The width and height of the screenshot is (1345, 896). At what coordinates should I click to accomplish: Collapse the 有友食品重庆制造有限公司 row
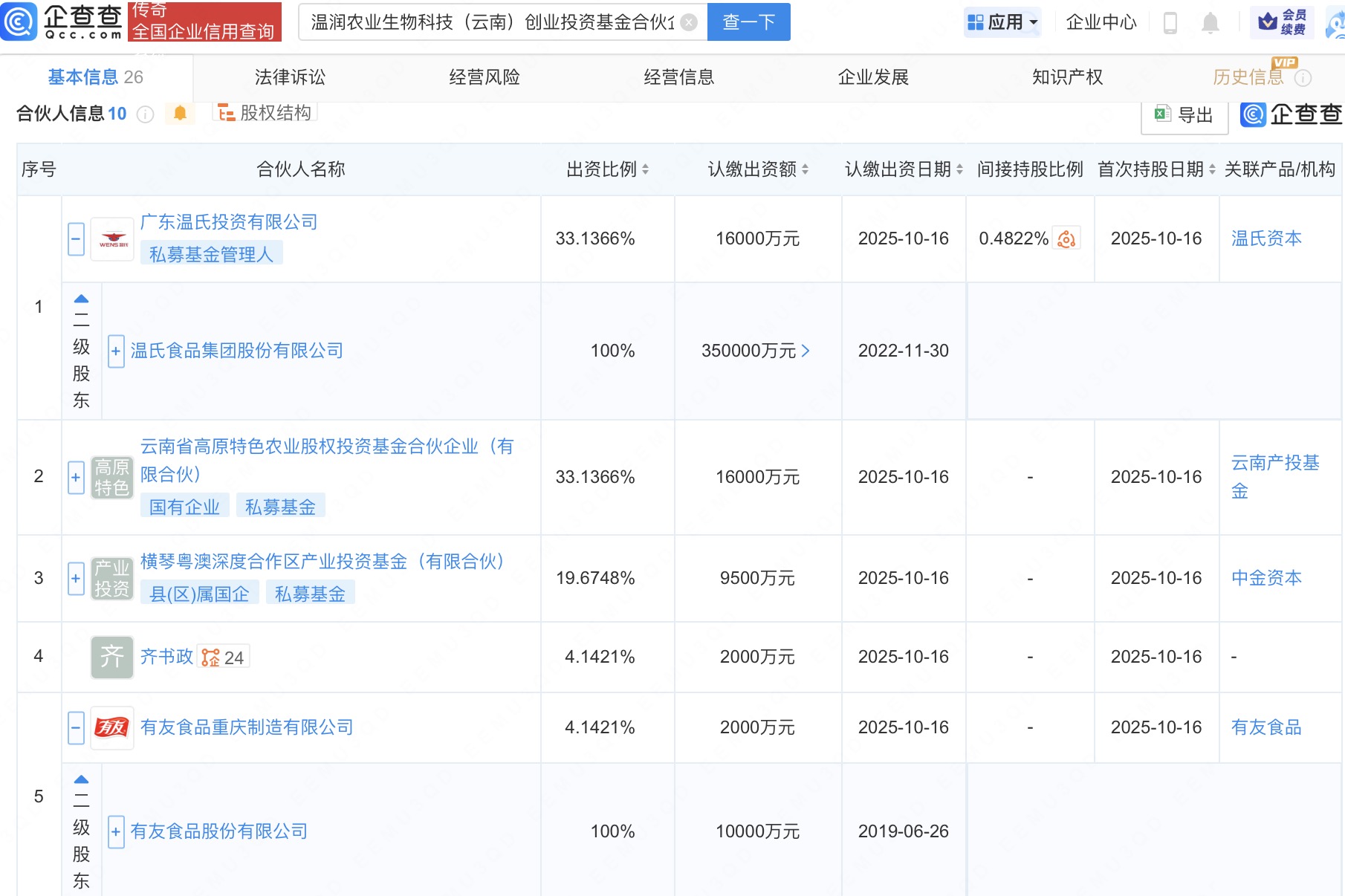76,728
